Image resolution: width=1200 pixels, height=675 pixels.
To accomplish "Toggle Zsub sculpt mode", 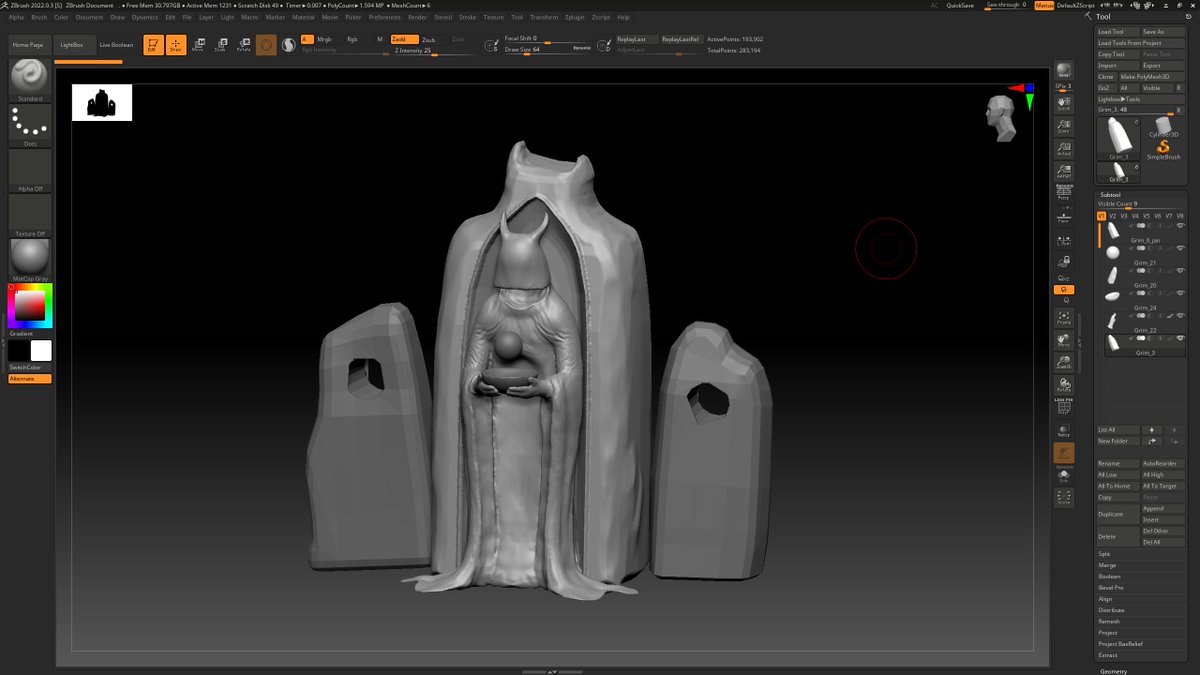I will point(429,39).
